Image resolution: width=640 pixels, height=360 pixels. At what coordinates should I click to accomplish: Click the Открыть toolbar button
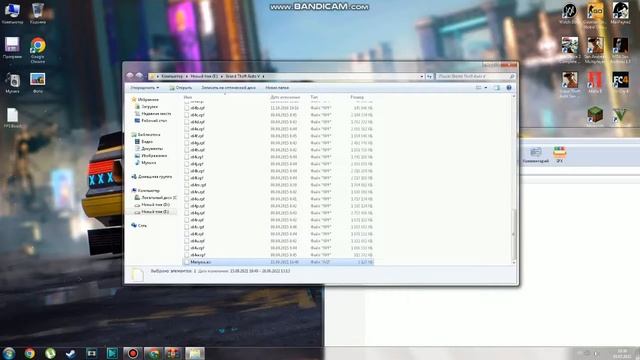coord(181,88)
